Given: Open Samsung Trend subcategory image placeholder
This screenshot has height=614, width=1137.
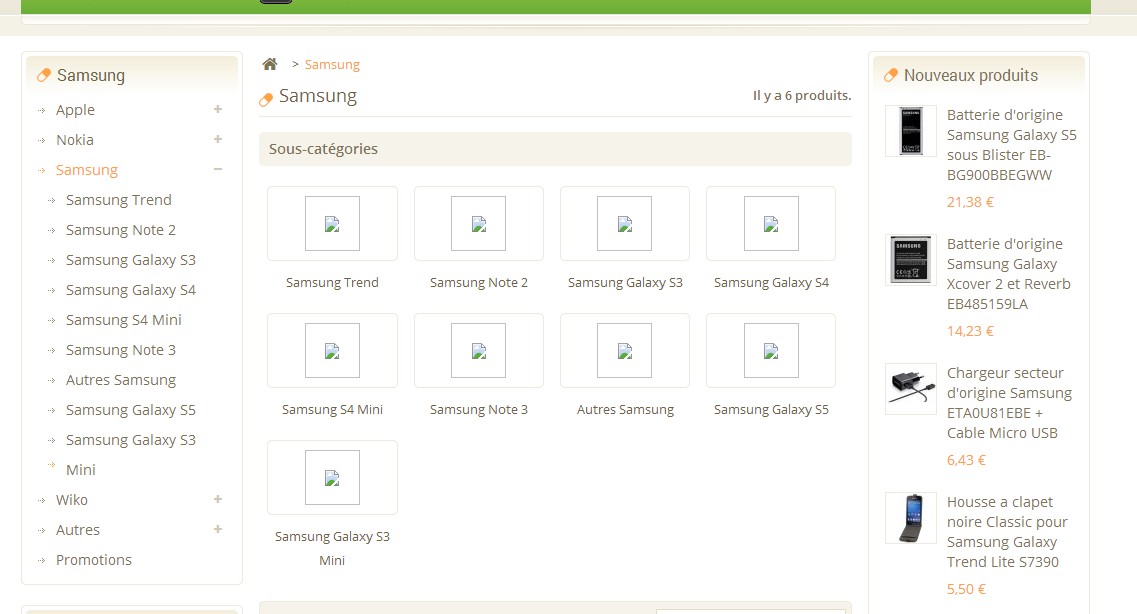Looking at the screenshot, I should pos(332,223).
